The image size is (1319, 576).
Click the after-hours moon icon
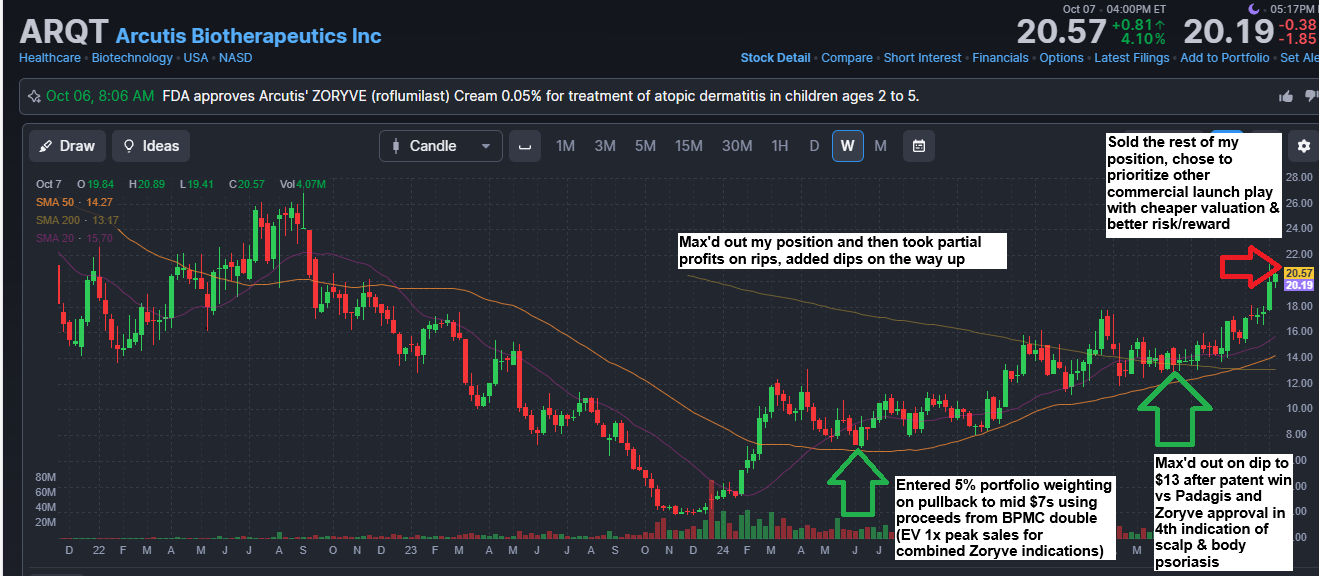1253,10
